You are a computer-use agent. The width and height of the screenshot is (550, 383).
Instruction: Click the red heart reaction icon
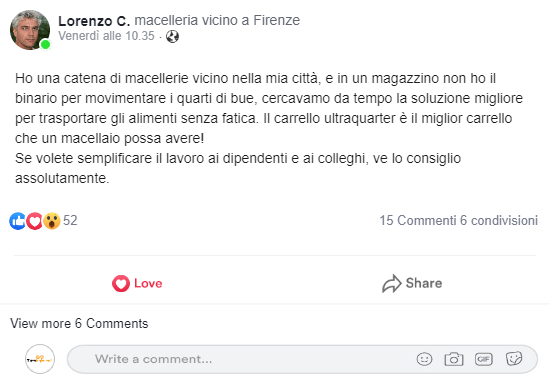coord(34,221)
